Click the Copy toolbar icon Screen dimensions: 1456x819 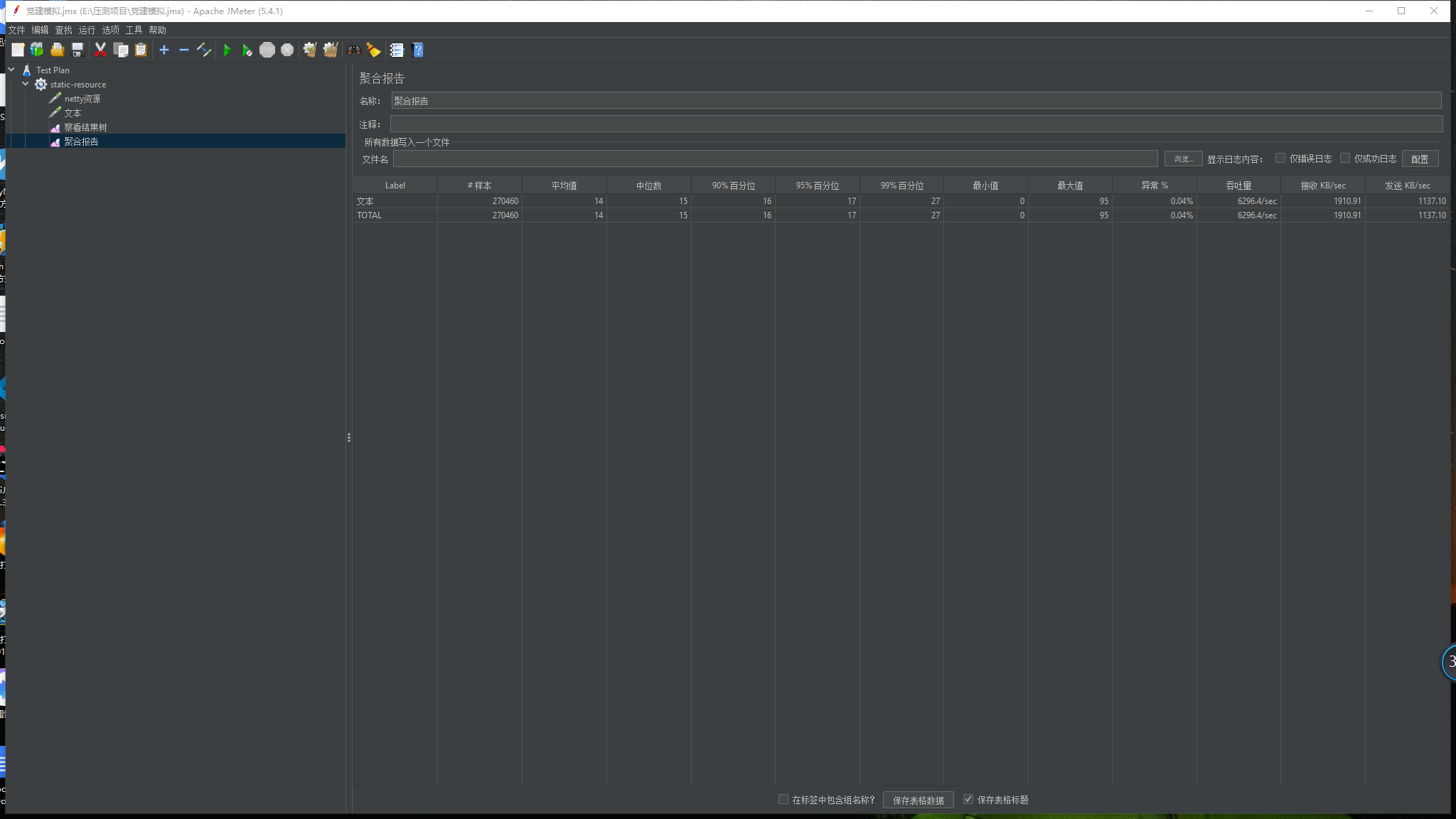121,50
